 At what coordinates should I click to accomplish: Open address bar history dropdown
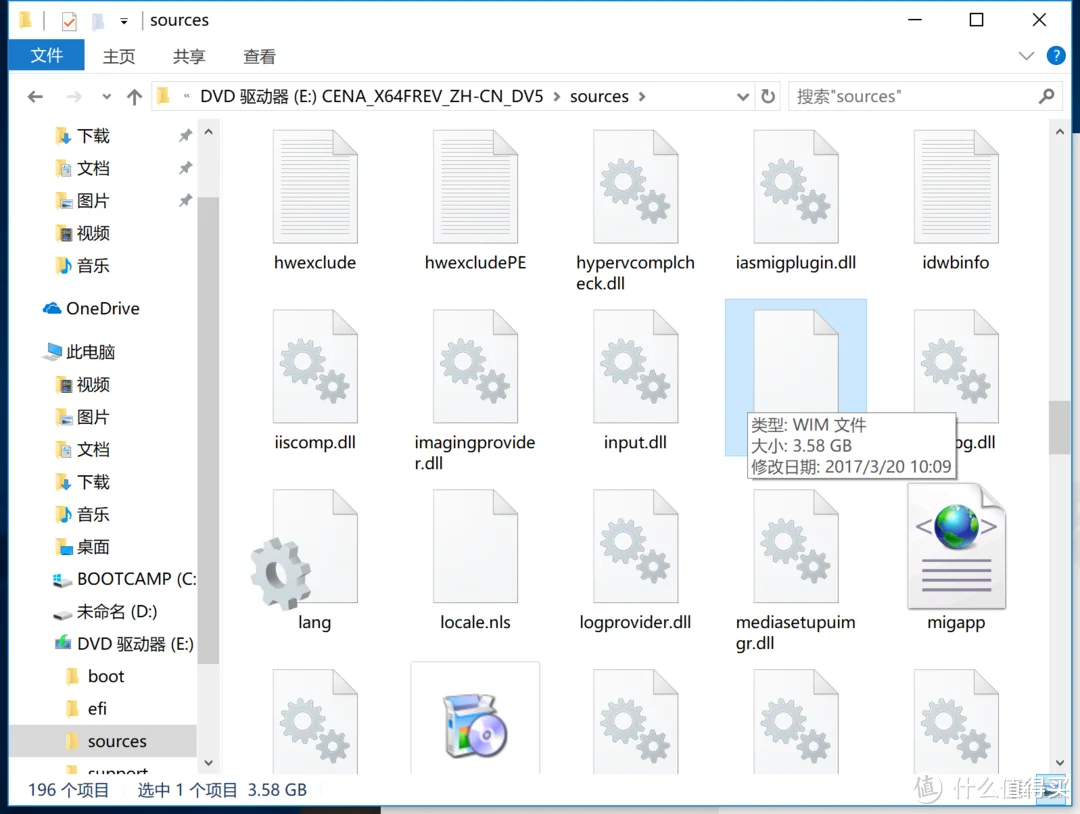coord(742,96)
